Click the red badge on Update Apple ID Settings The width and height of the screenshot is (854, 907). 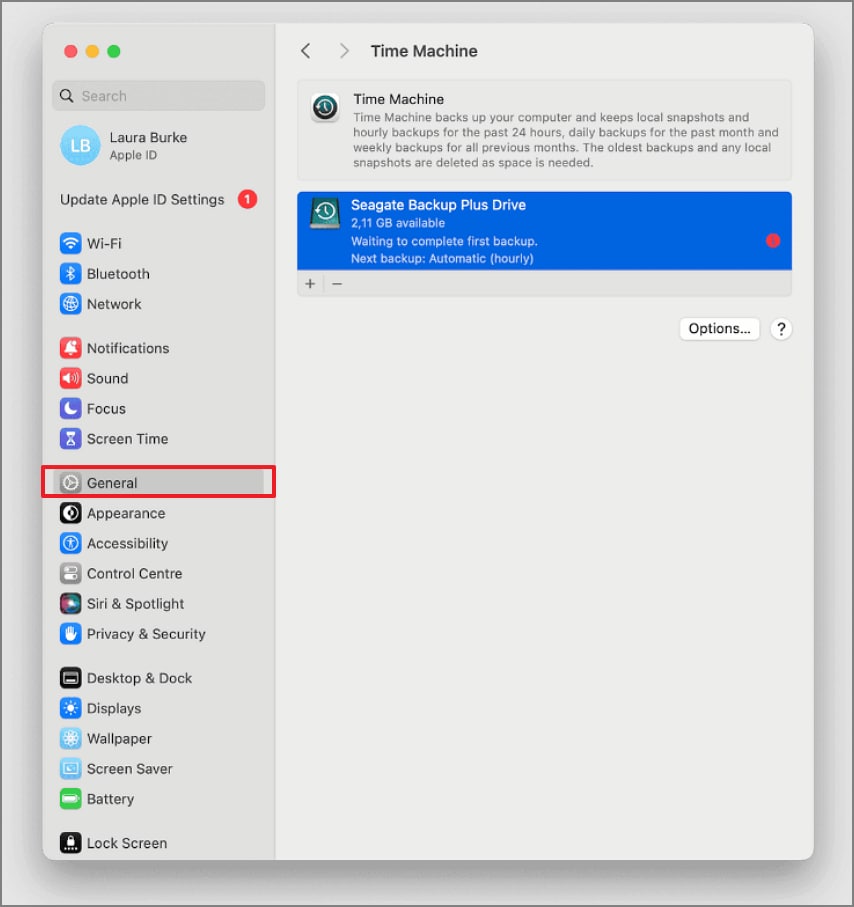[247, 200]
